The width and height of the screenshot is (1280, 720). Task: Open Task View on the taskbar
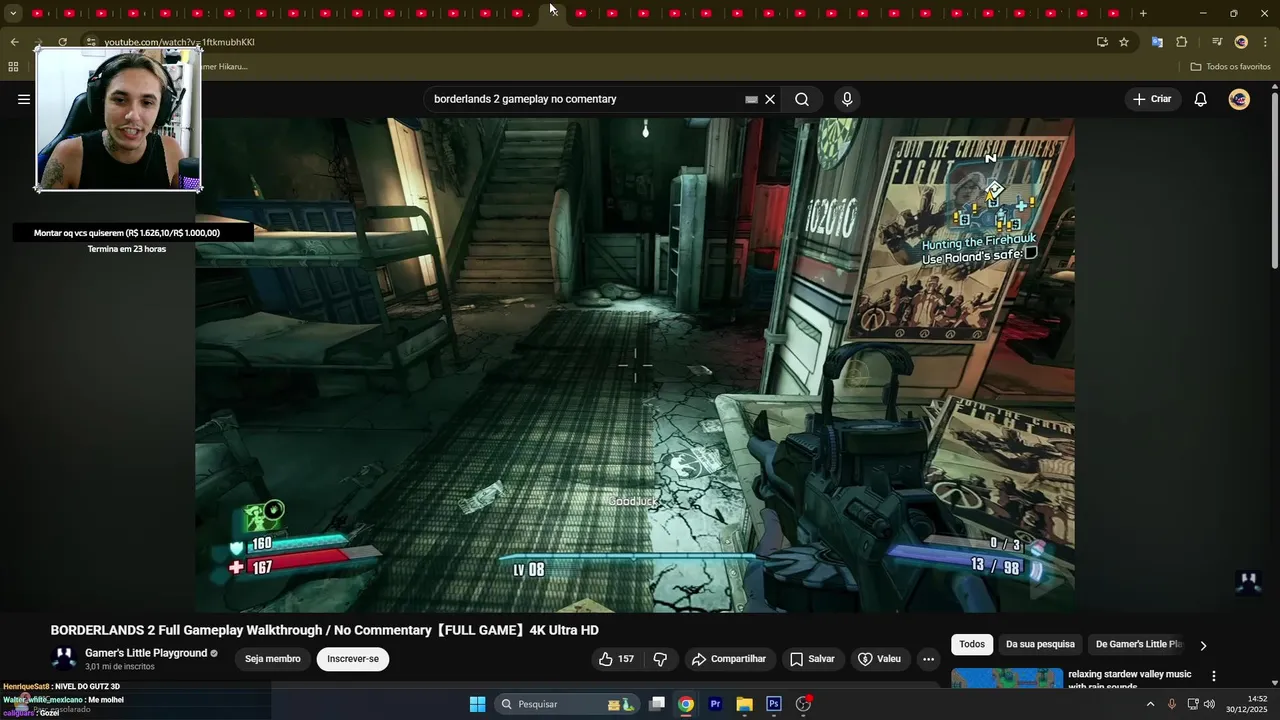click(657, 704)
